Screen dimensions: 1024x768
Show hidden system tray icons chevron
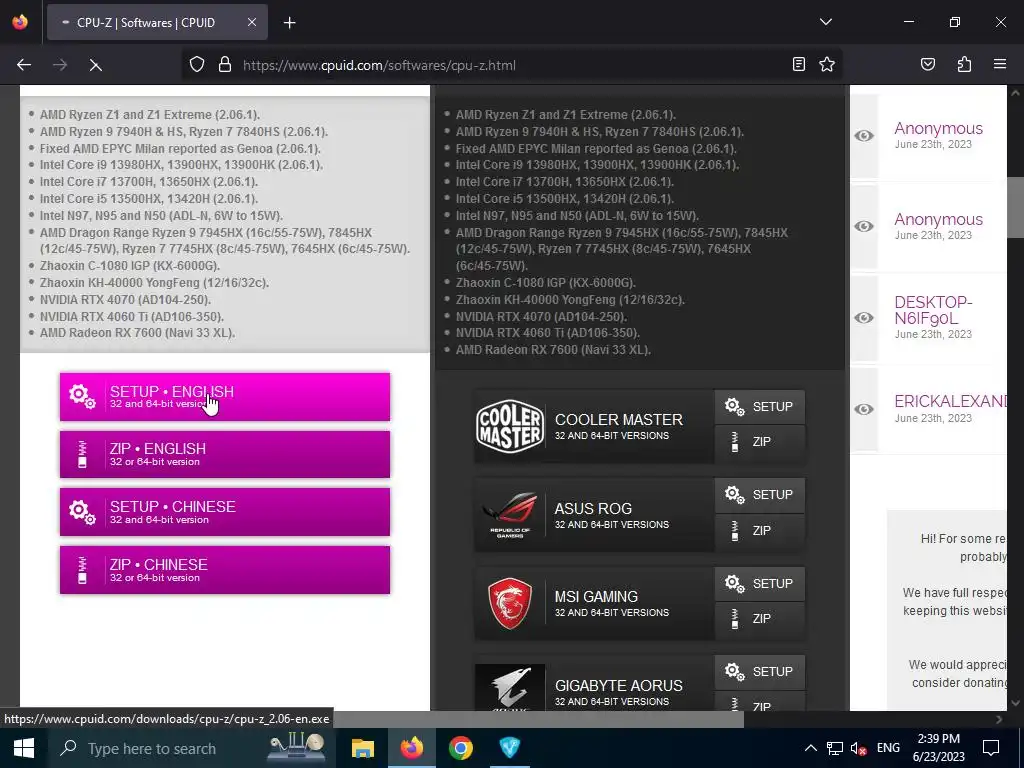[810, 748]
